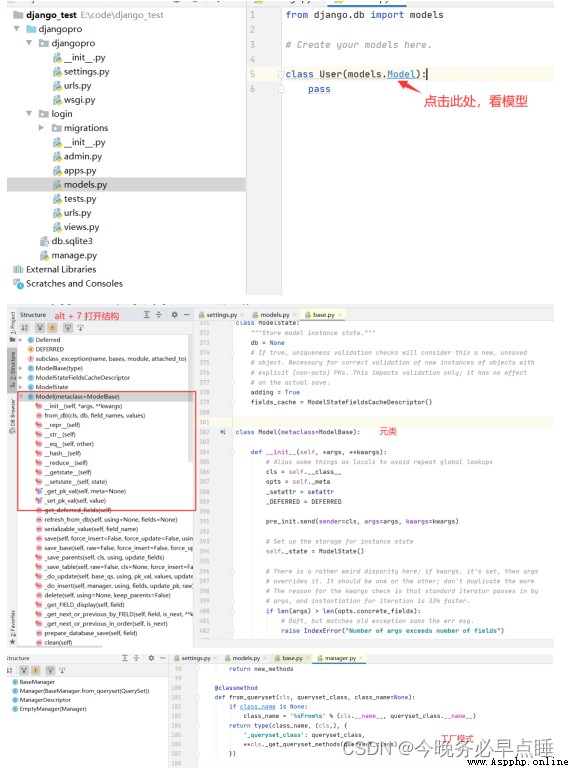Click the sort alphabetically icon in Structure toolbar
This screenshot has height=768, width=569.
click(24, 328)
